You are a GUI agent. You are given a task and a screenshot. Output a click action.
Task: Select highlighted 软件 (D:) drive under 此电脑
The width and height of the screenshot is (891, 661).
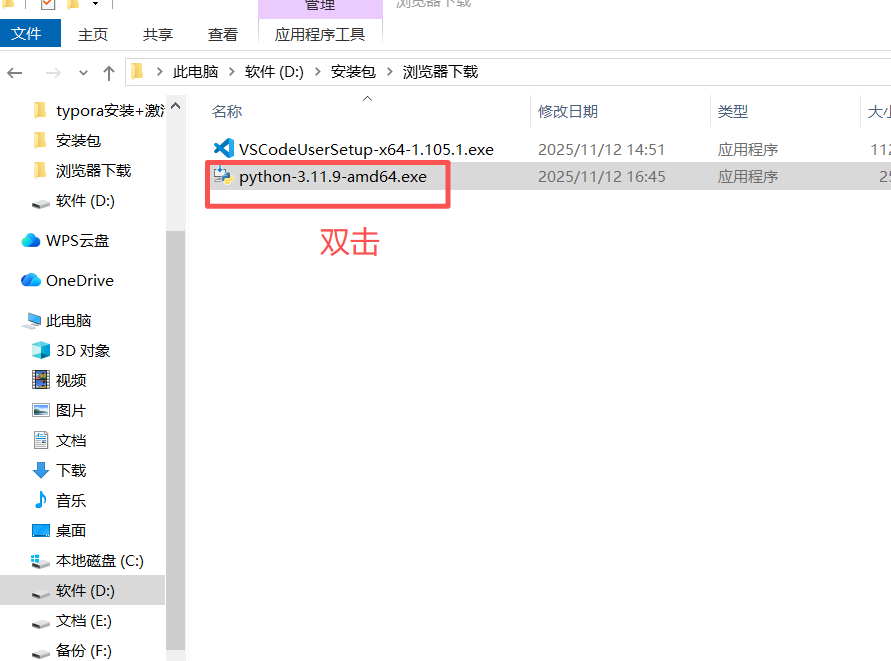tap(85, 591)
